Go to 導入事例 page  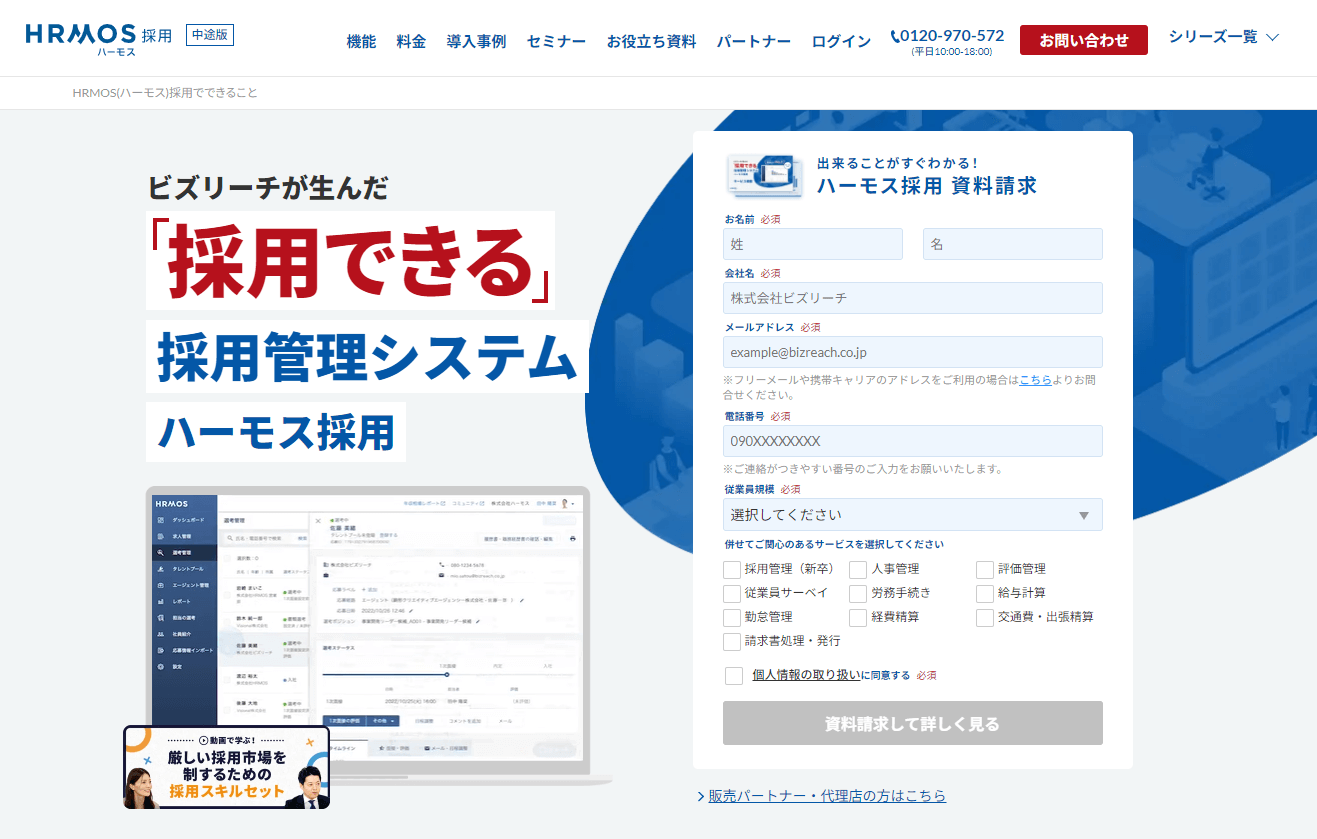click(476, 41)
